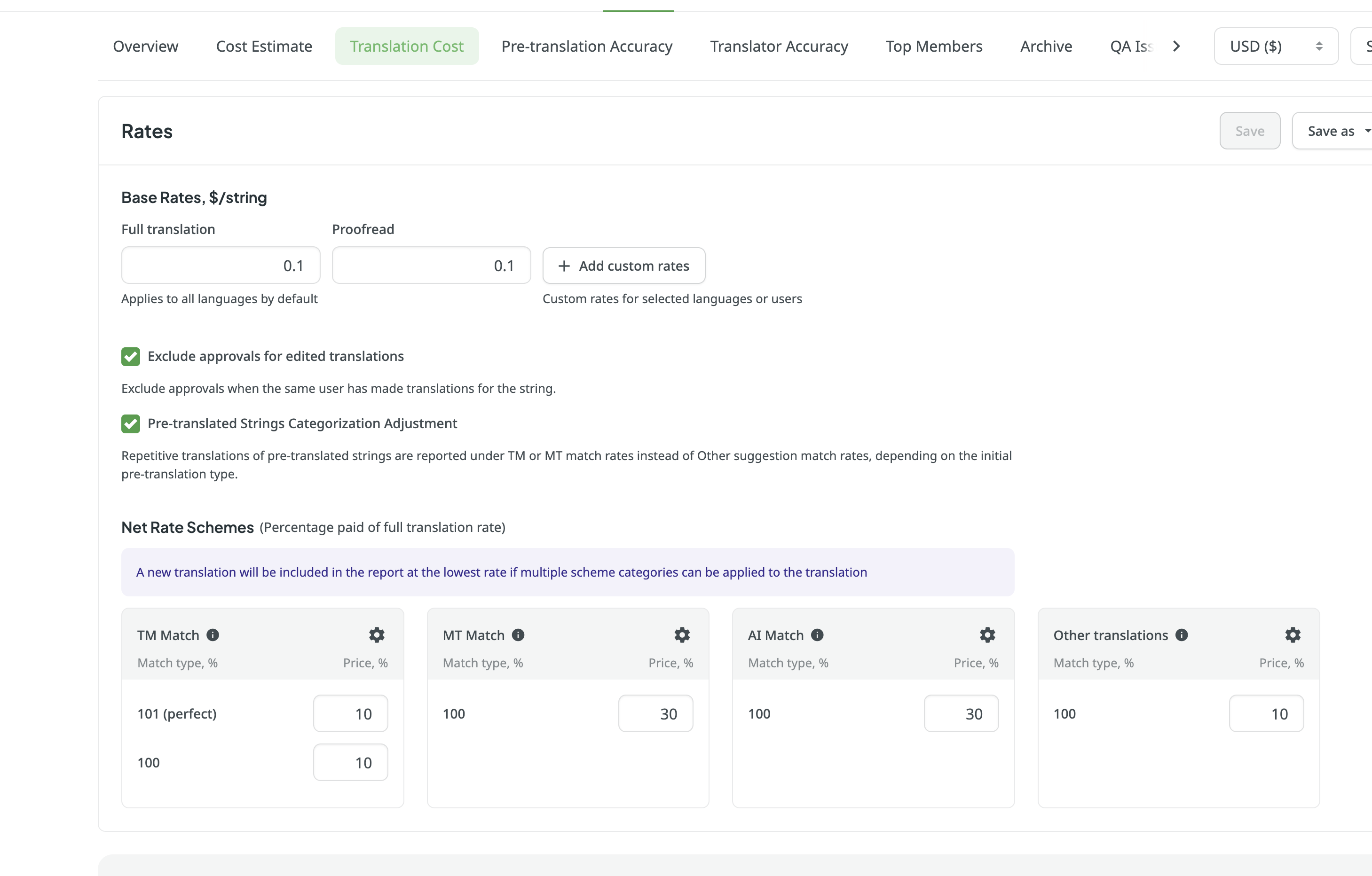Show AI Match info tooltip icon

coord(817,635)
